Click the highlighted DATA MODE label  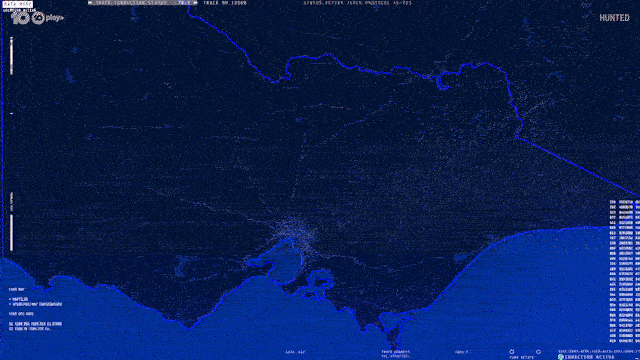click(18, 4)
